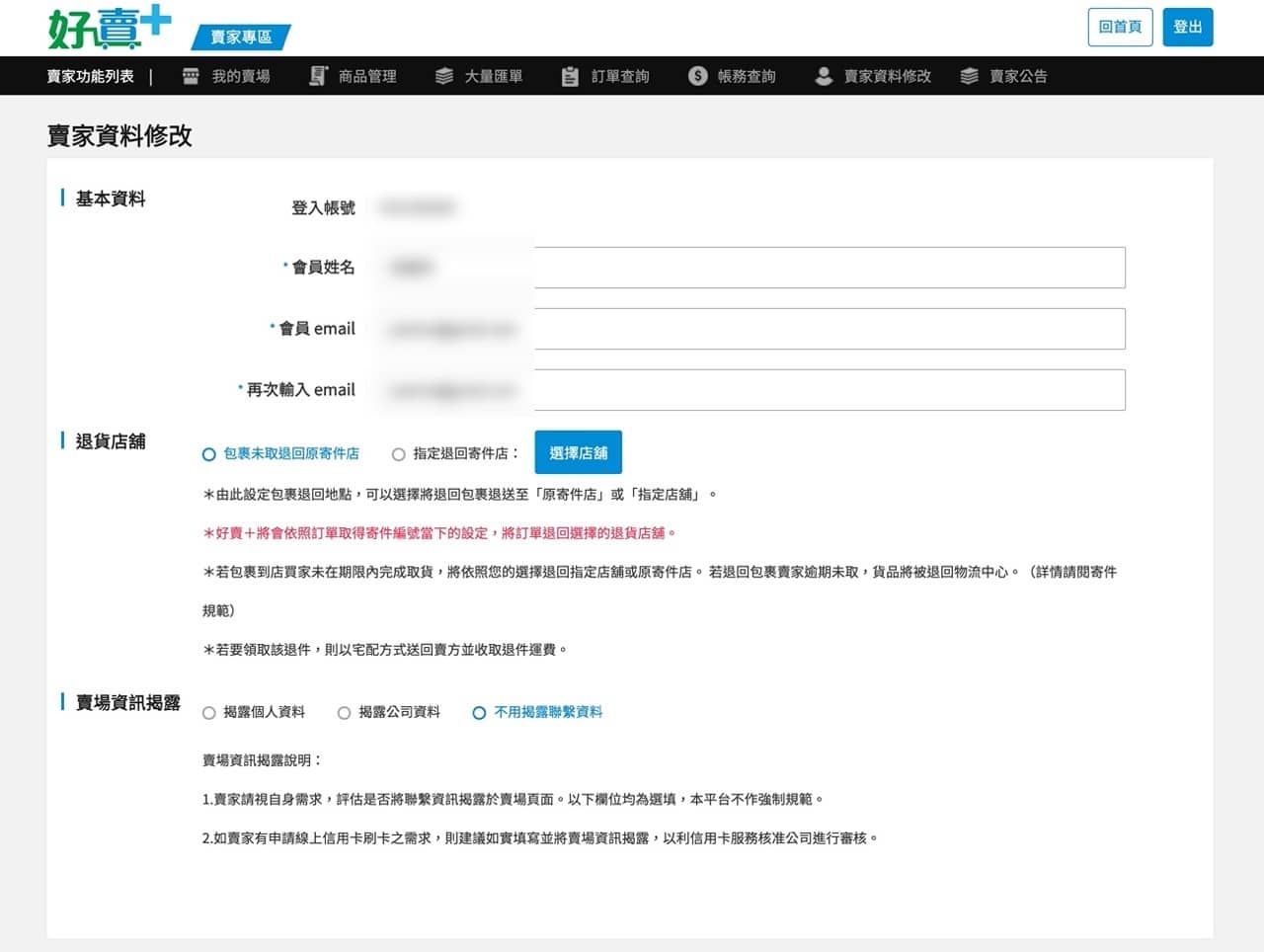This screenshot has height=952, width=1264.
Task: Click the 回首頁 button
Action: (x=1120, y=27)
